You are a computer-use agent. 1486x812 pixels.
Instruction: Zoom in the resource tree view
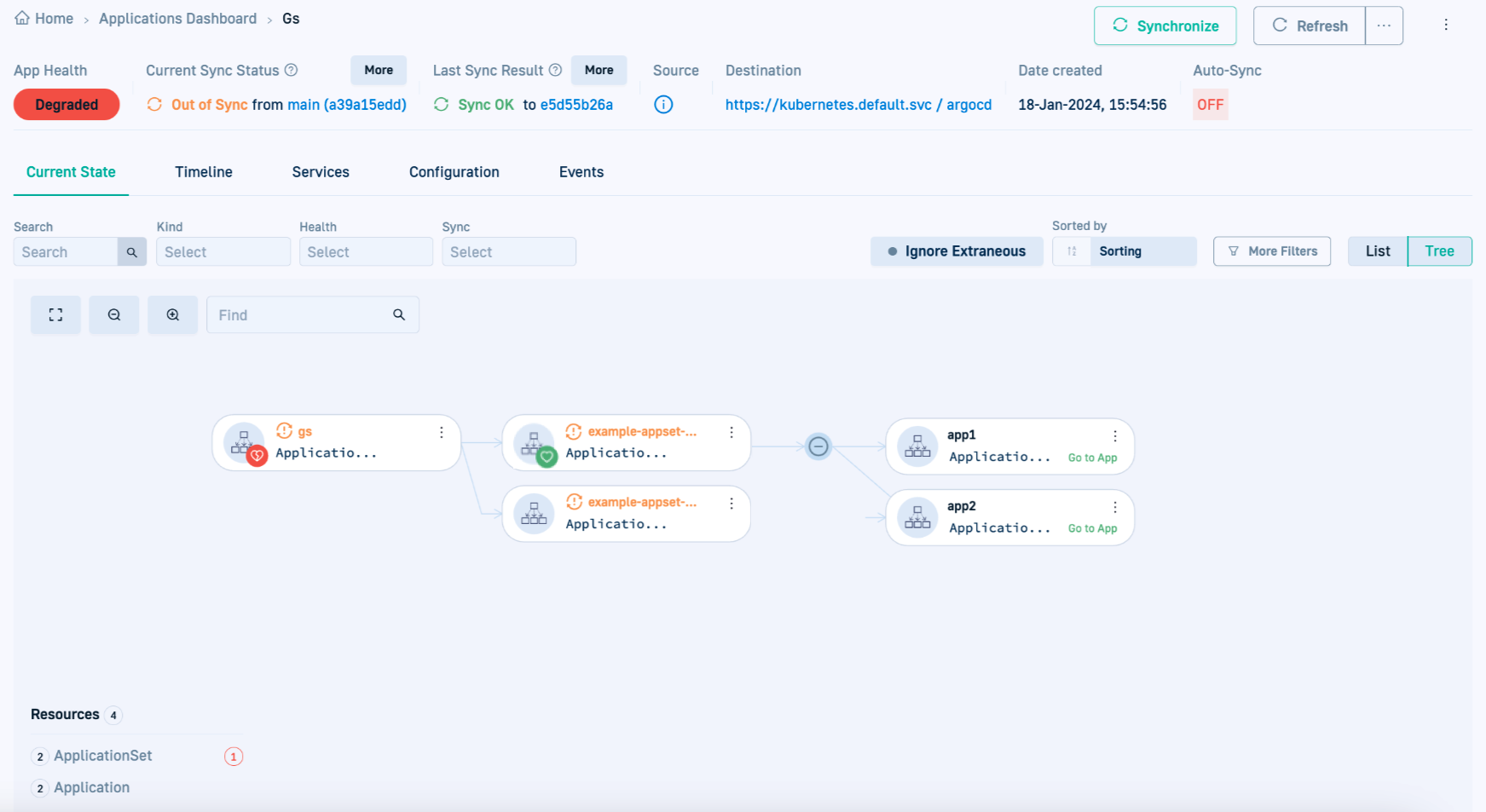point(173,315)
